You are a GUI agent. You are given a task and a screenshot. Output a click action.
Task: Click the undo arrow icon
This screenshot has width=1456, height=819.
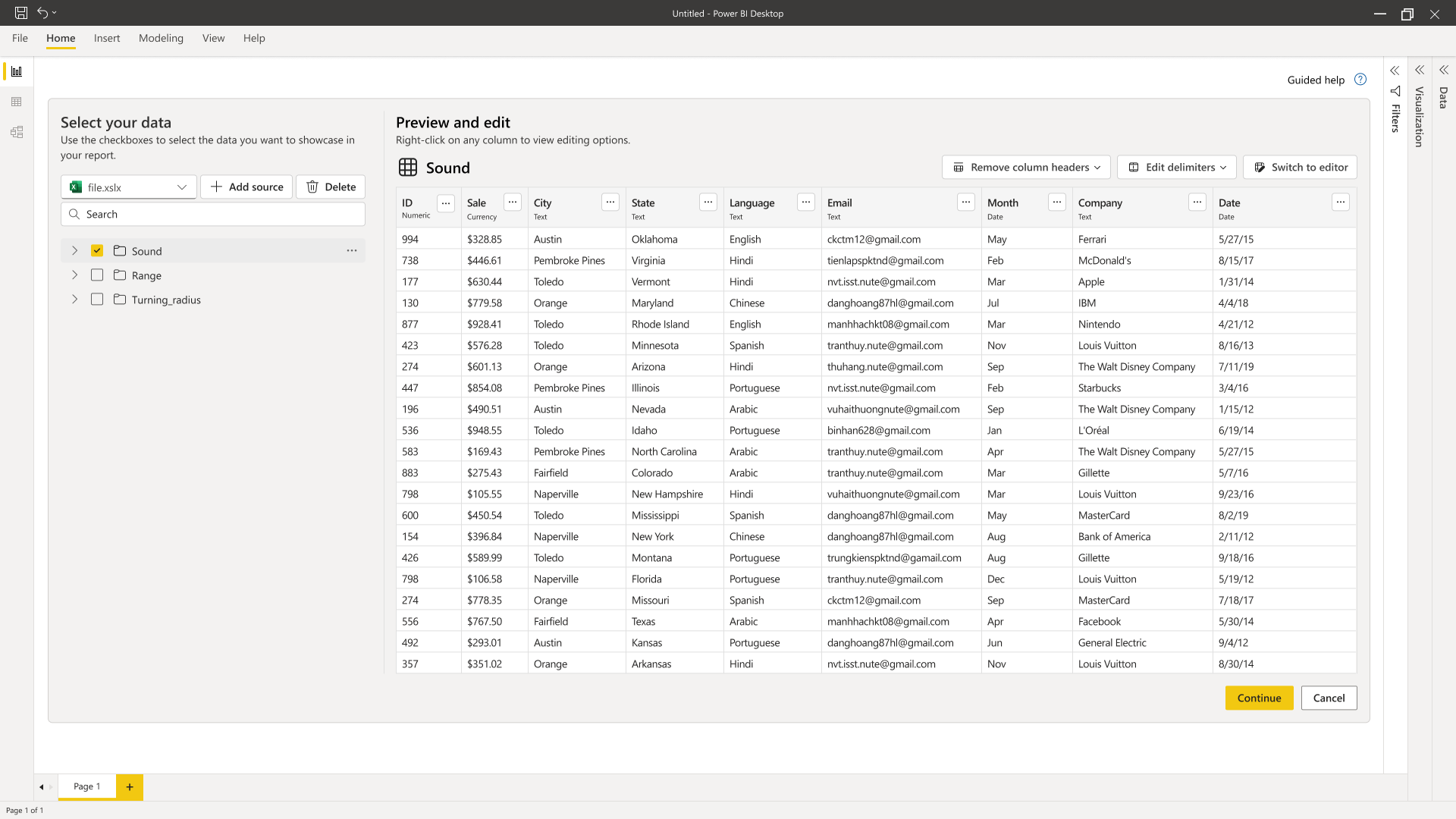click(43, 13)
